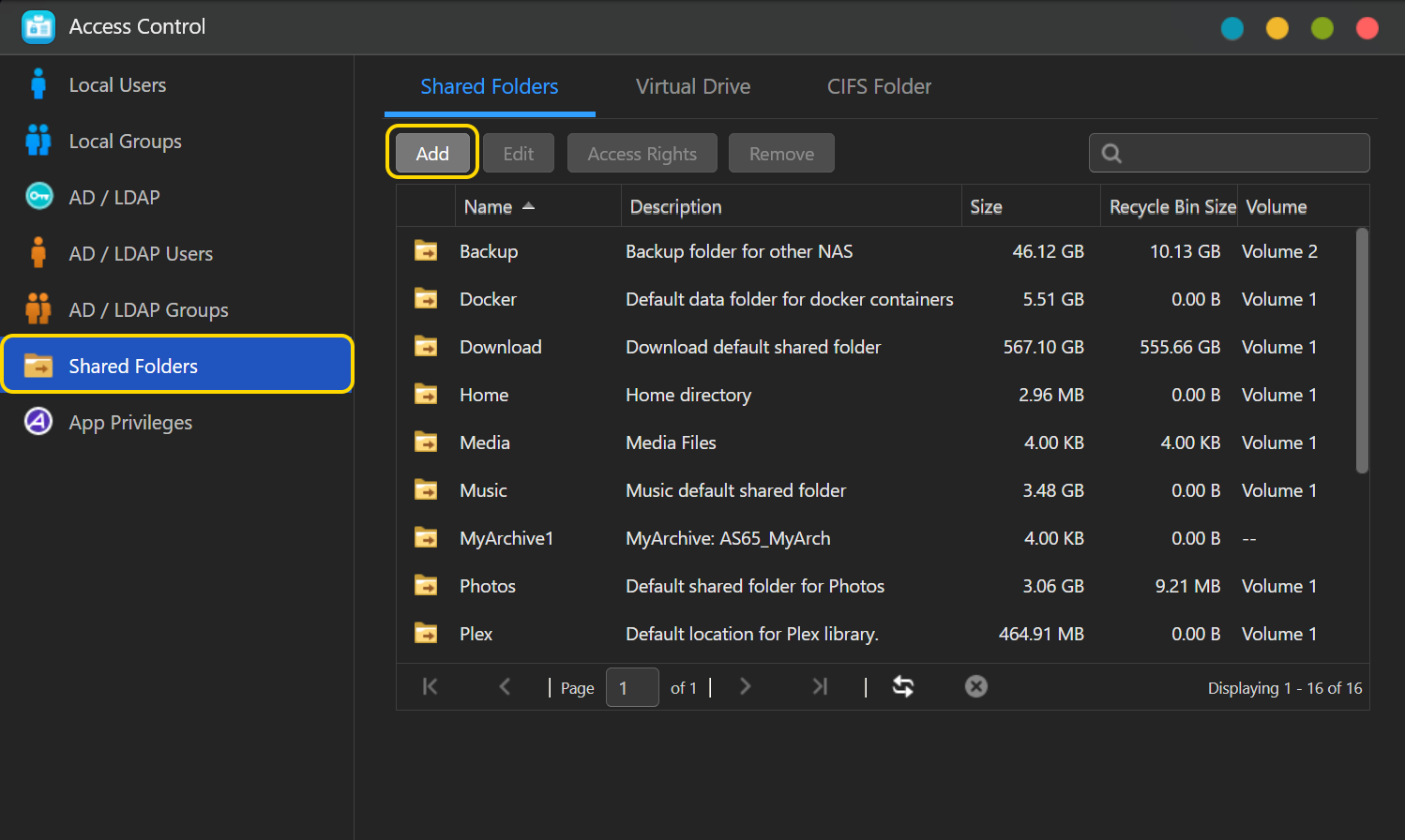Click the AD / LDAP Users orange icon
The height and width of the screenshot is (840, 1405).
pos(38,253)
